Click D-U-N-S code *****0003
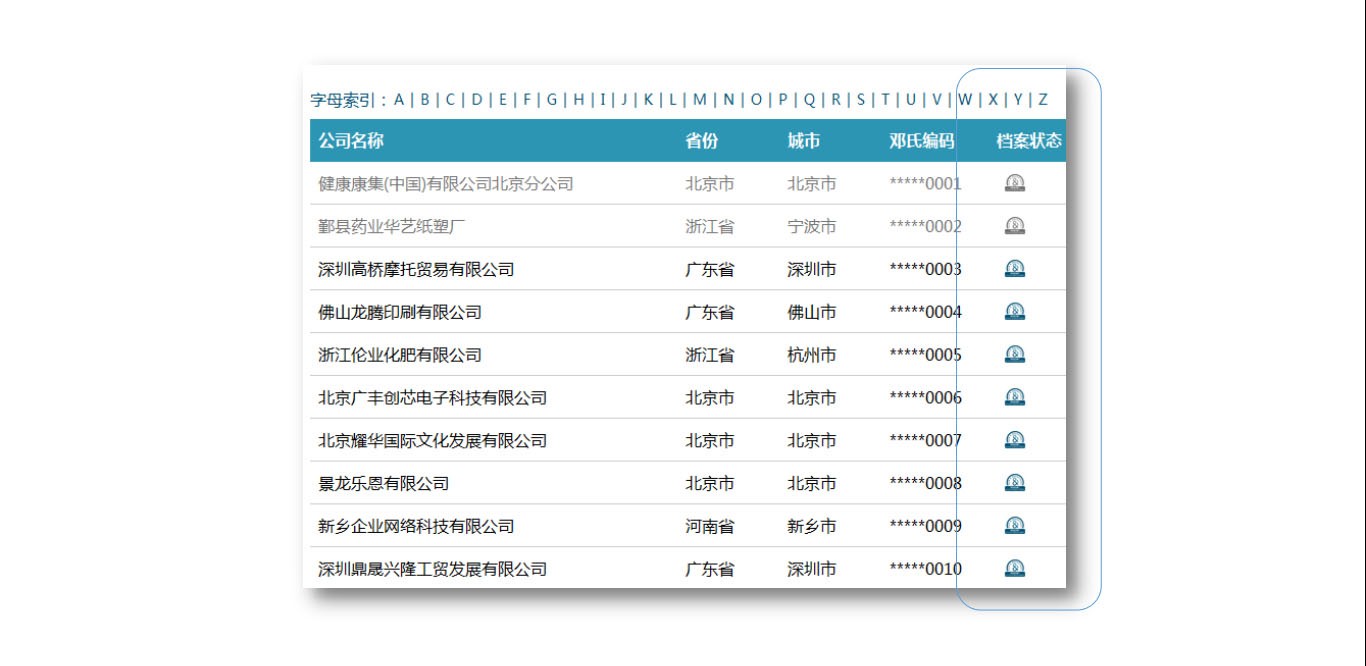 click(x=925, y=270)
